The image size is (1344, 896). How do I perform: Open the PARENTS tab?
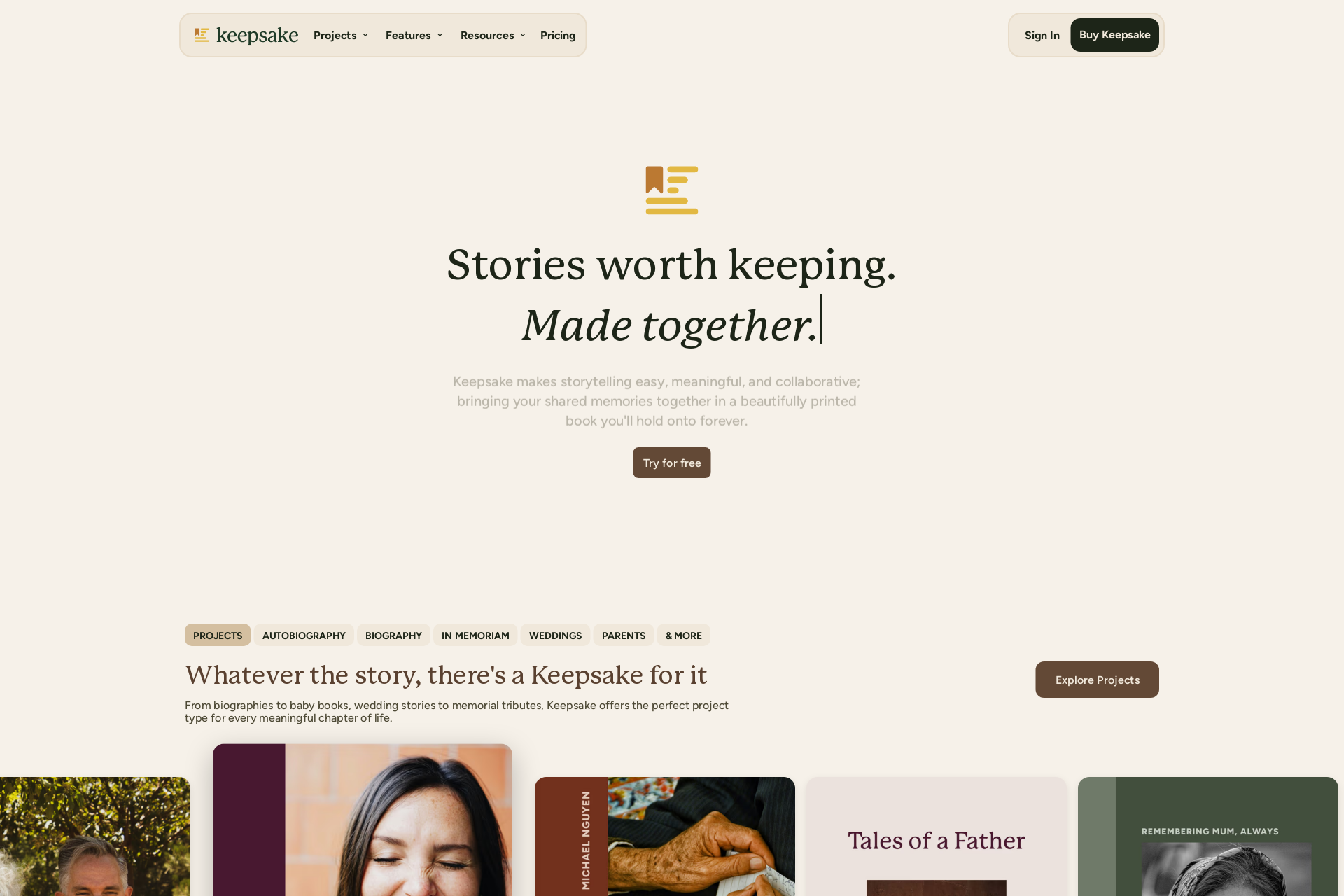tap(624, 635)
